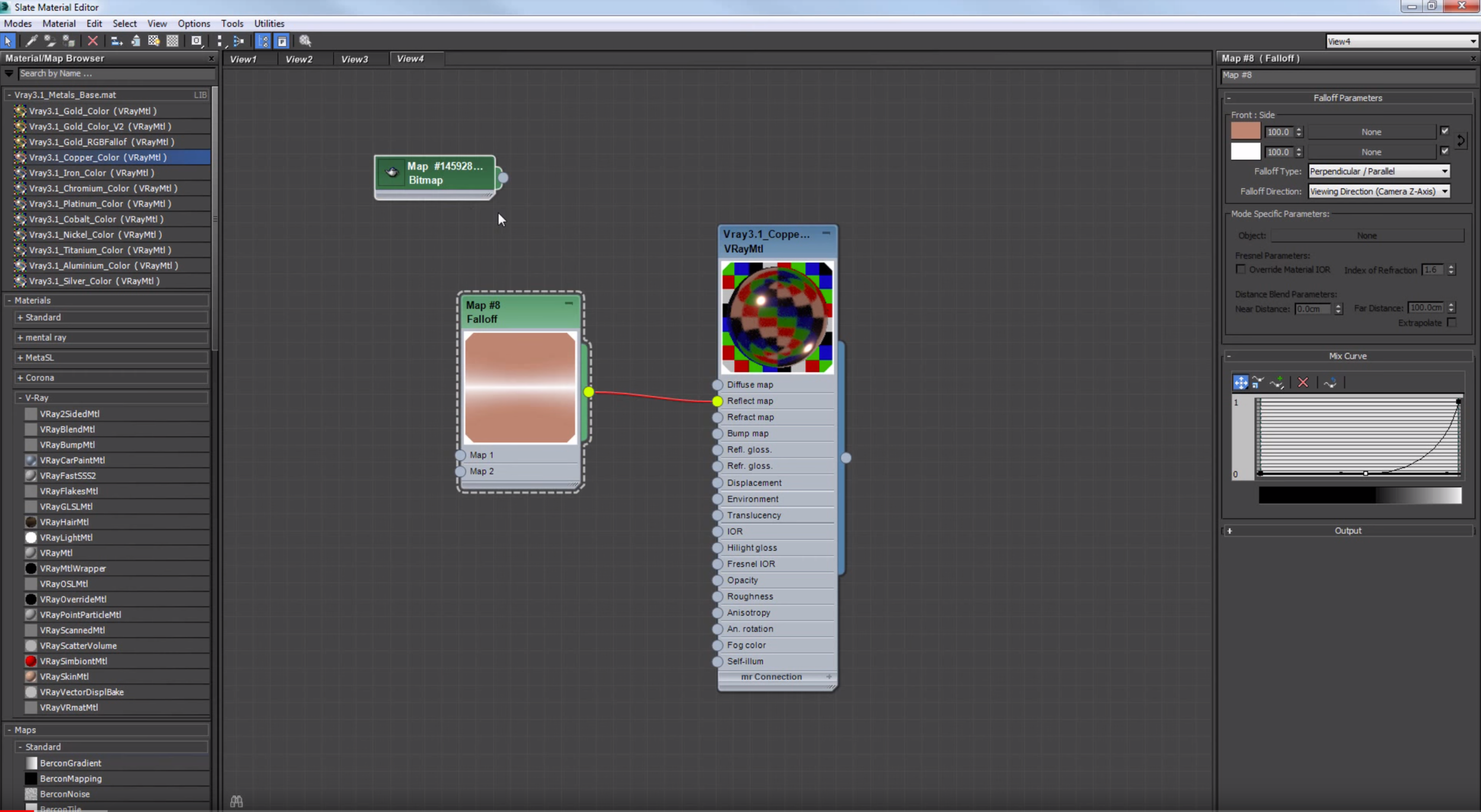Viewport: 1481px width, 812px height.
Task: Click side color None map button
Action: point(1371,152)
